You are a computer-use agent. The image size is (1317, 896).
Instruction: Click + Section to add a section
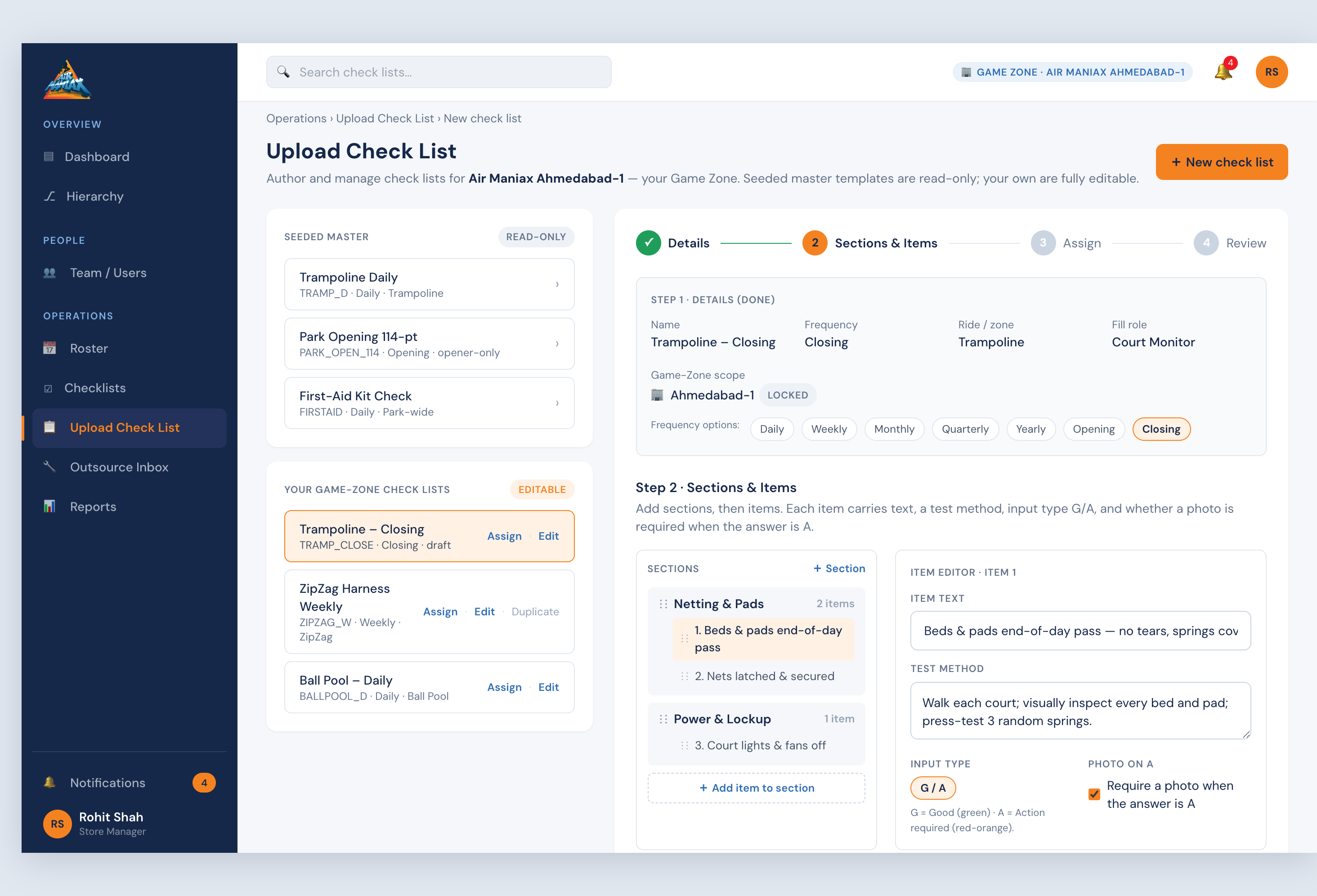(x=839, y=569)
